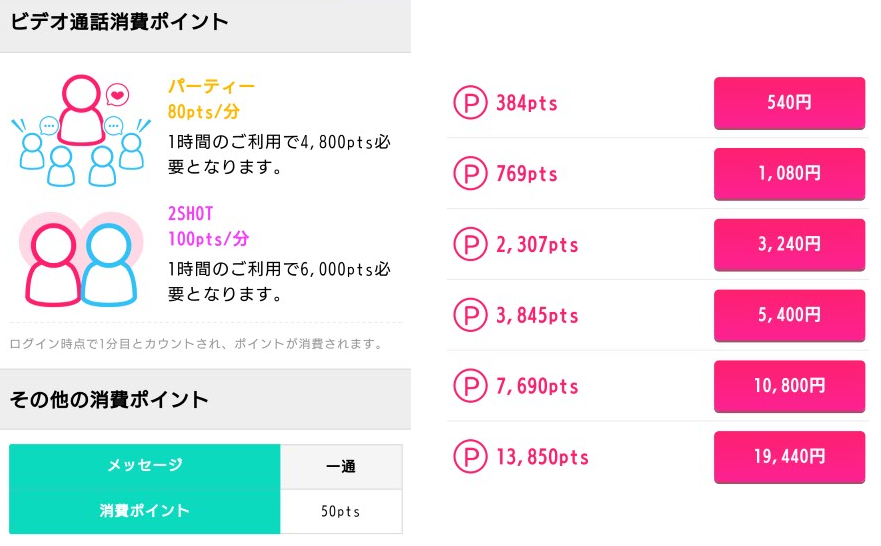
Task: Click the P icon beside 2,307pts
Action: tap(469, 244)
